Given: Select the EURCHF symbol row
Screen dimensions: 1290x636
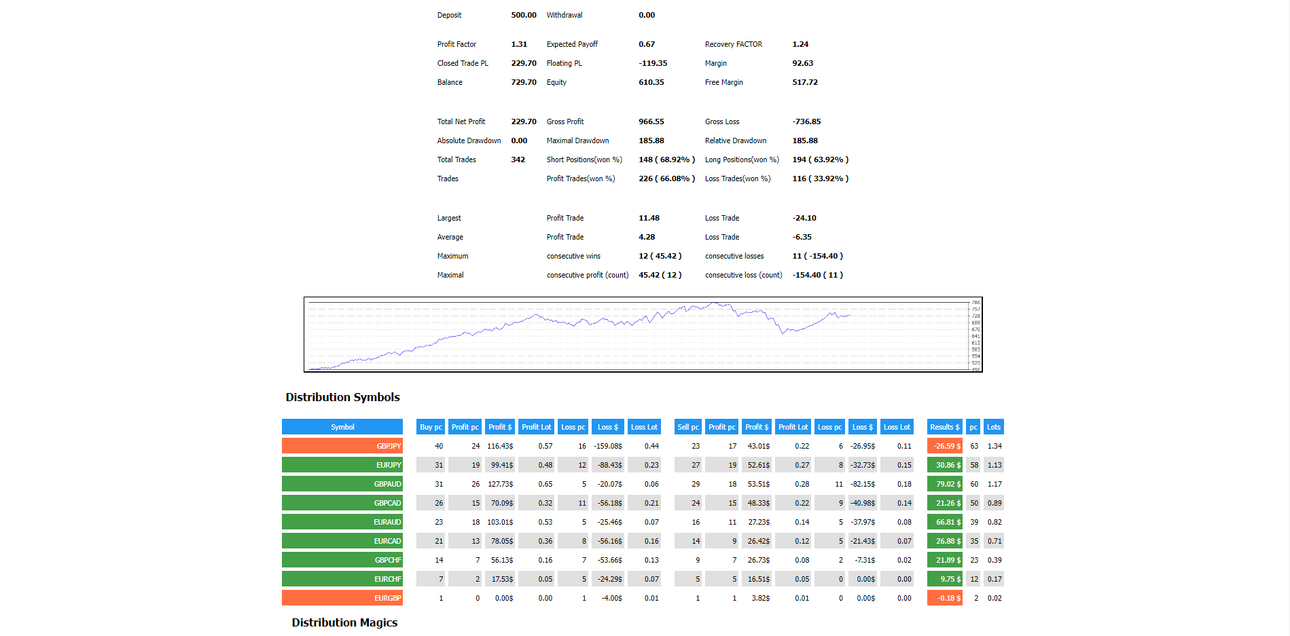Looking at the screenshot, I should coord(342,579).
